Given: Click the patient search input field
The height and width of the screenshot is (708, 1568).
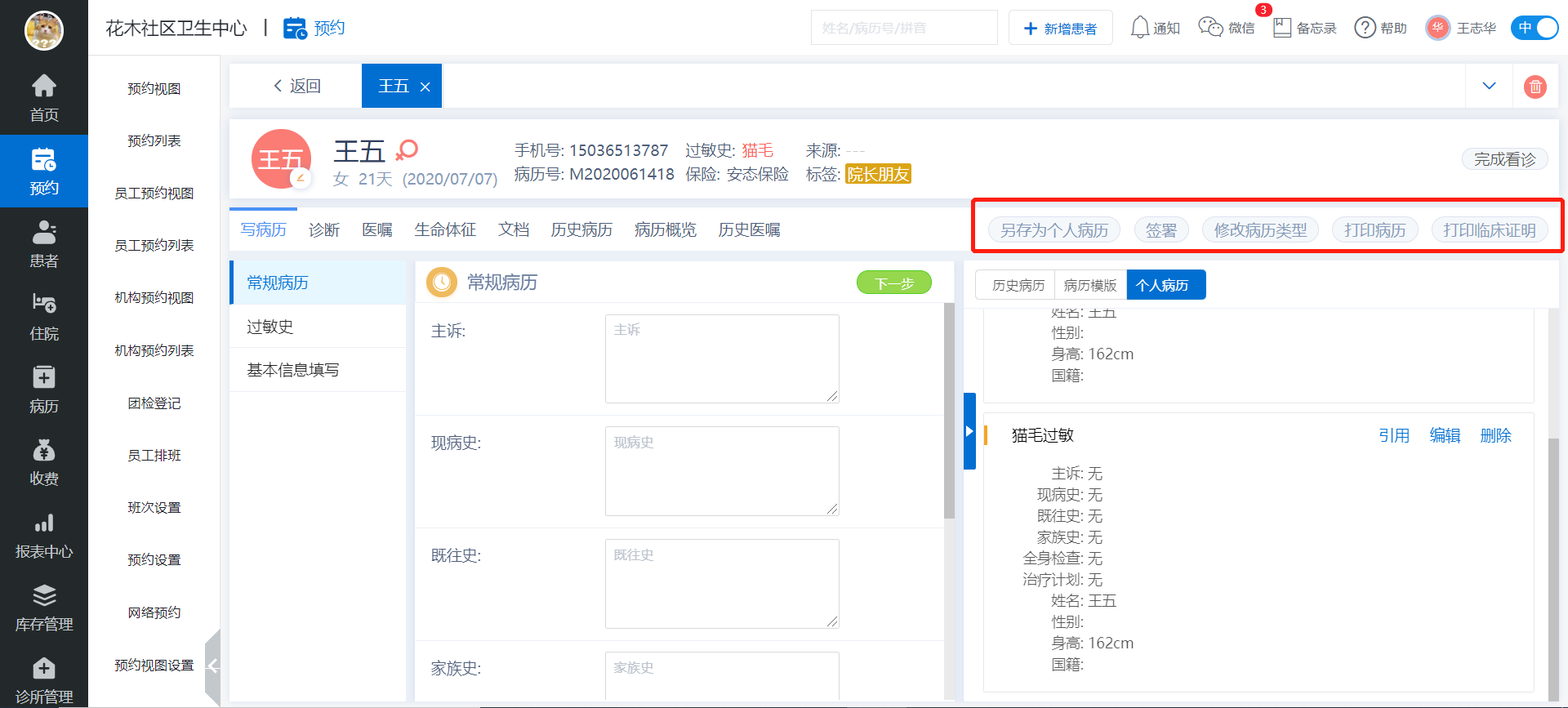Looking at the screenshot, I should (x=904, y=28).
